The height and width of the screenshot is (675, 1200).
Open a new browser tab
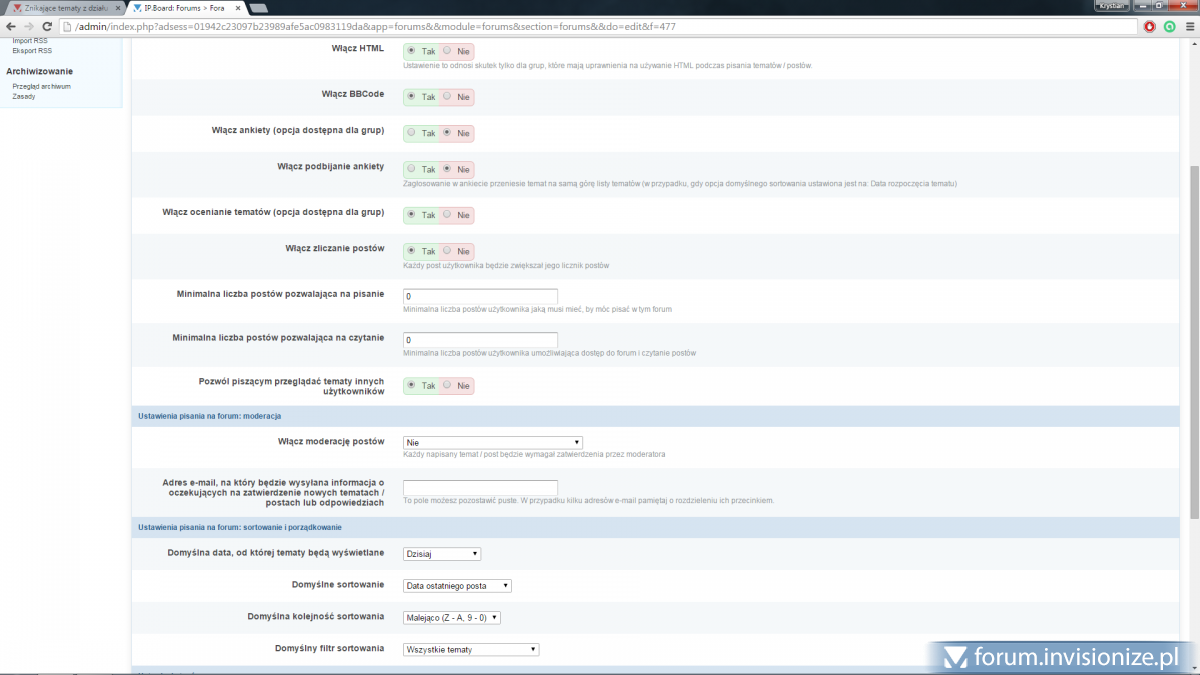pos(257,8)
